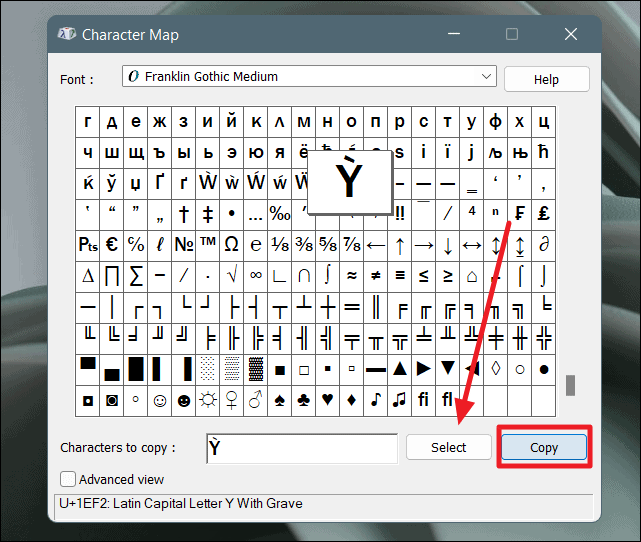Select the one eighth ⅛ fraction character
This screenshot has width=641, height=542.
click(x=280, y=245)
